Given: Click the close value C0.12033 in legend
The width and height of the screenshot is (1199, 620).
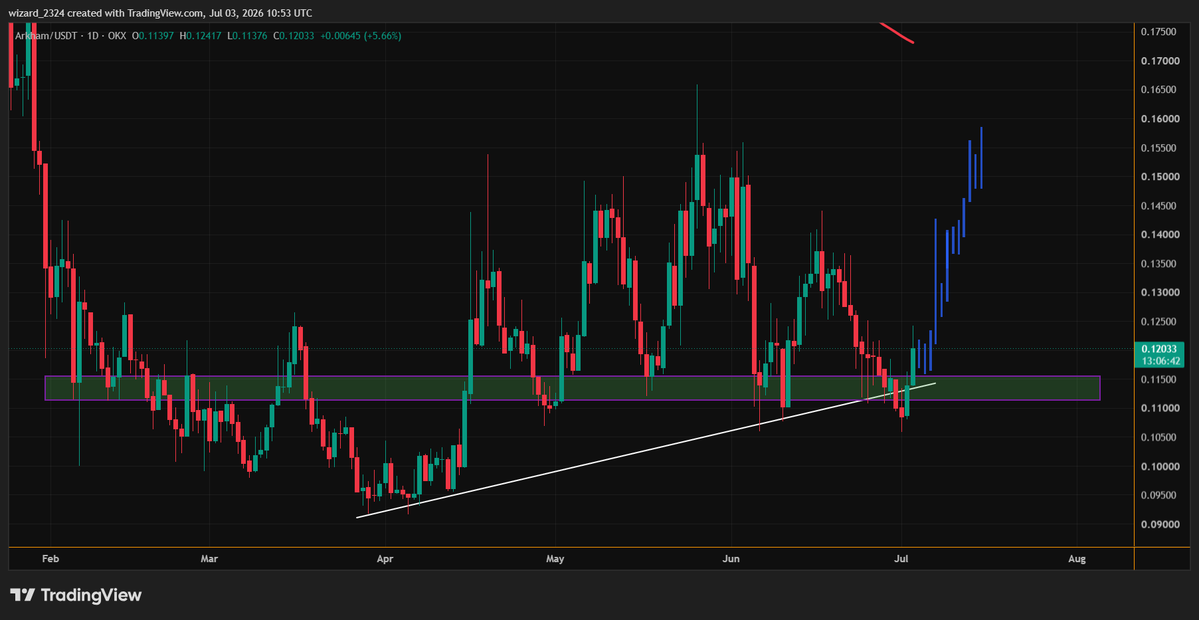Looking at the screenshot, I should 294,36.
